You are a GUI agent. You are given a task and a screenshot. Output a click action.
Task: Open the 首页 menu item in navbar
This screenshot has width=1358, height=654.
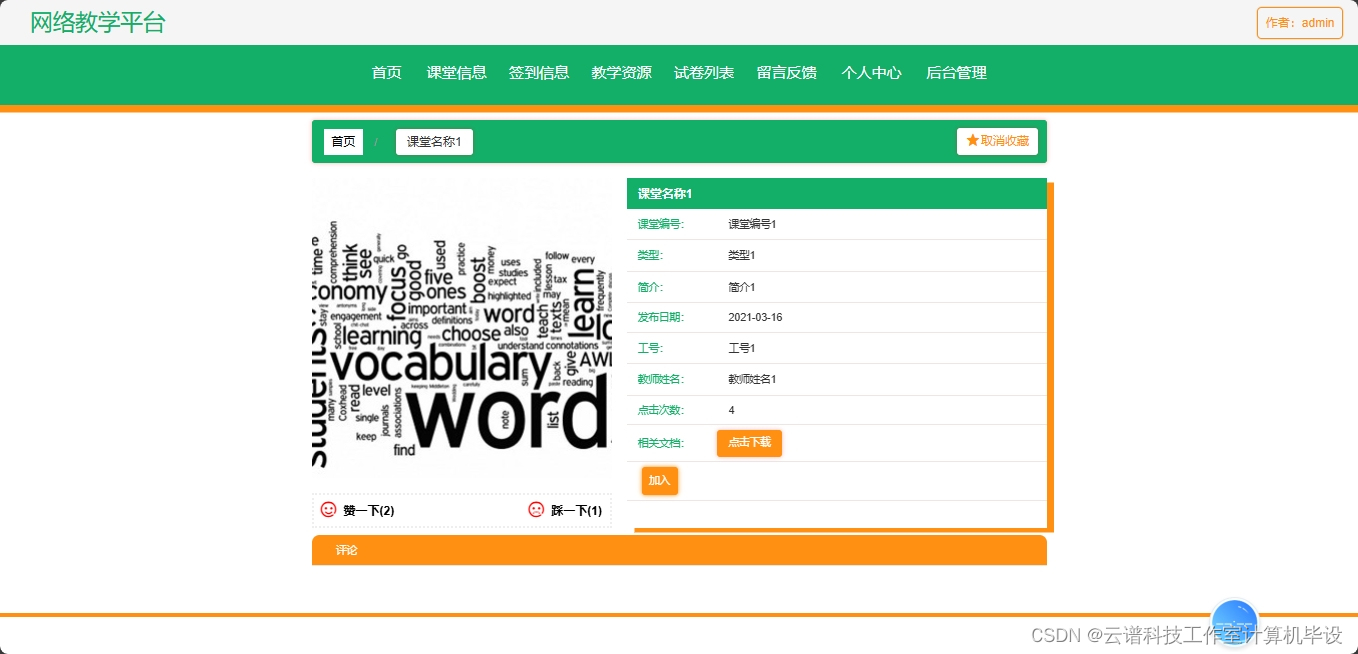[x=386, y=73]
